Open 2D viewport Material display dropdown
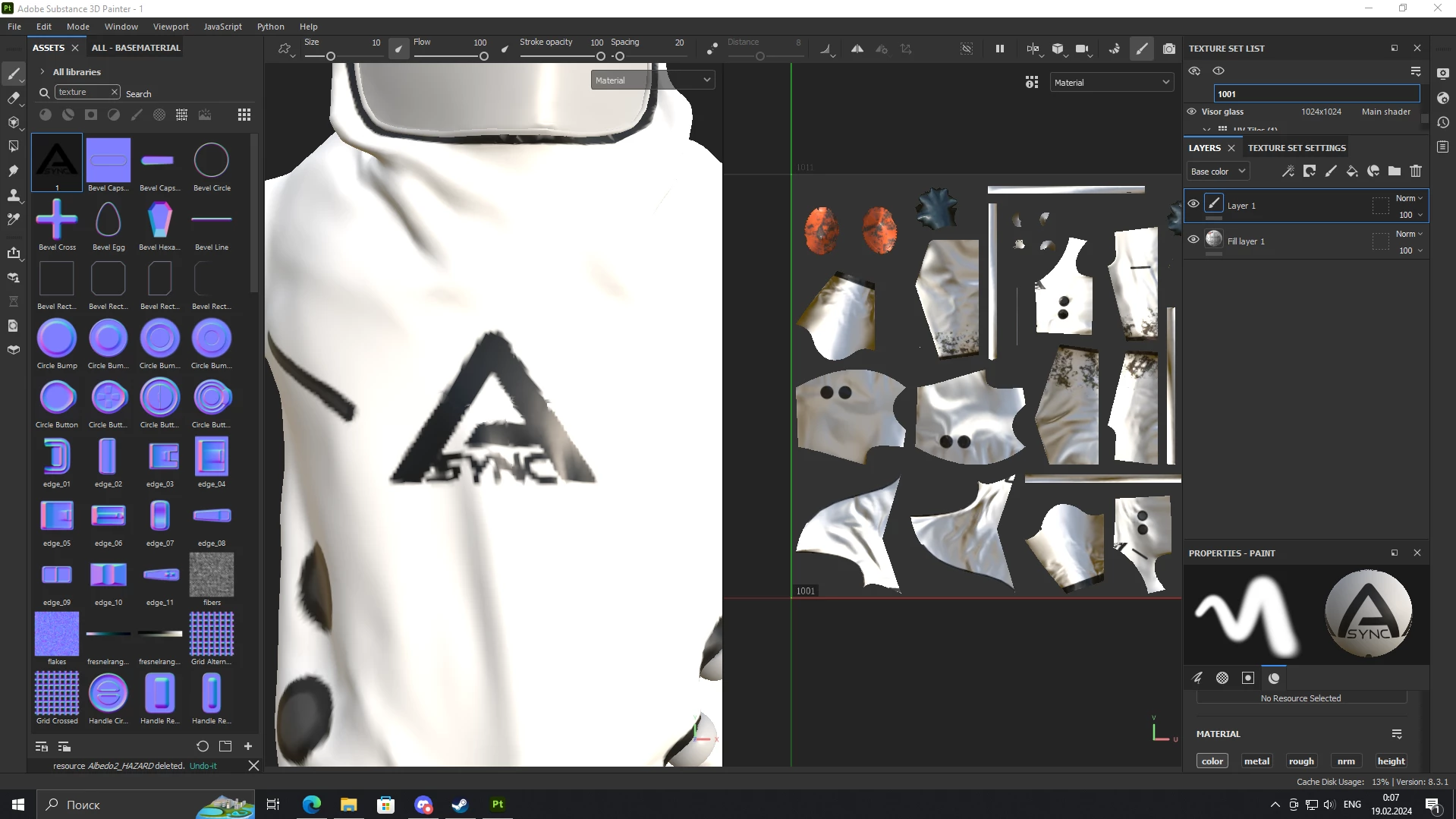1456x819 pixels. coord(1112,82)
